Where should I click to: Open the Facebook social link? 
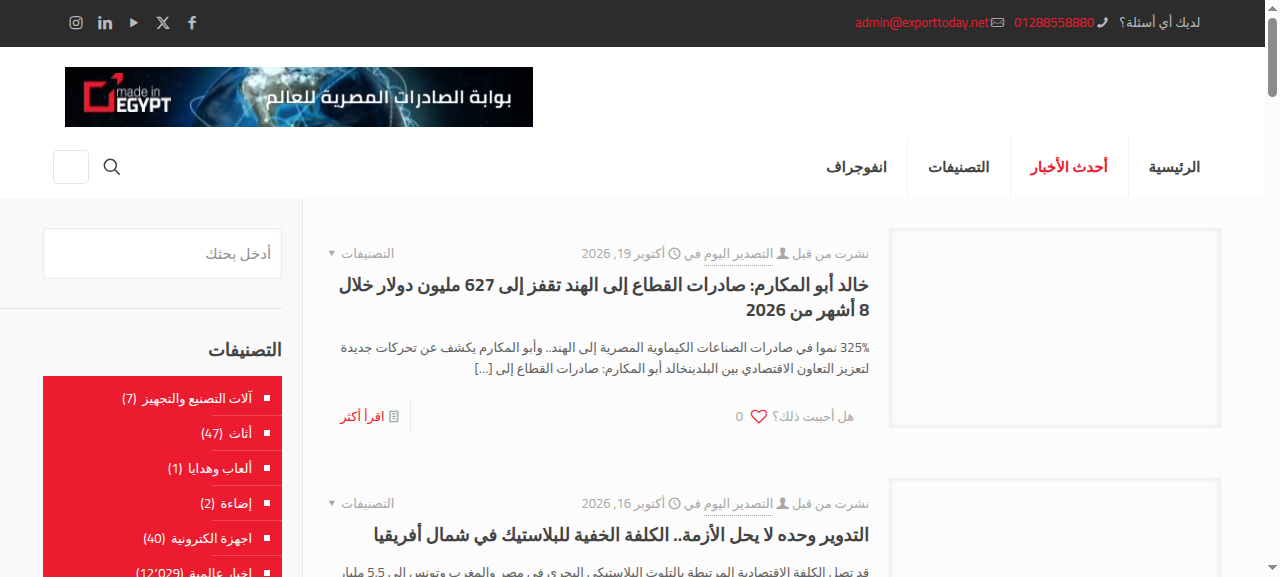(x=192, y=23)
